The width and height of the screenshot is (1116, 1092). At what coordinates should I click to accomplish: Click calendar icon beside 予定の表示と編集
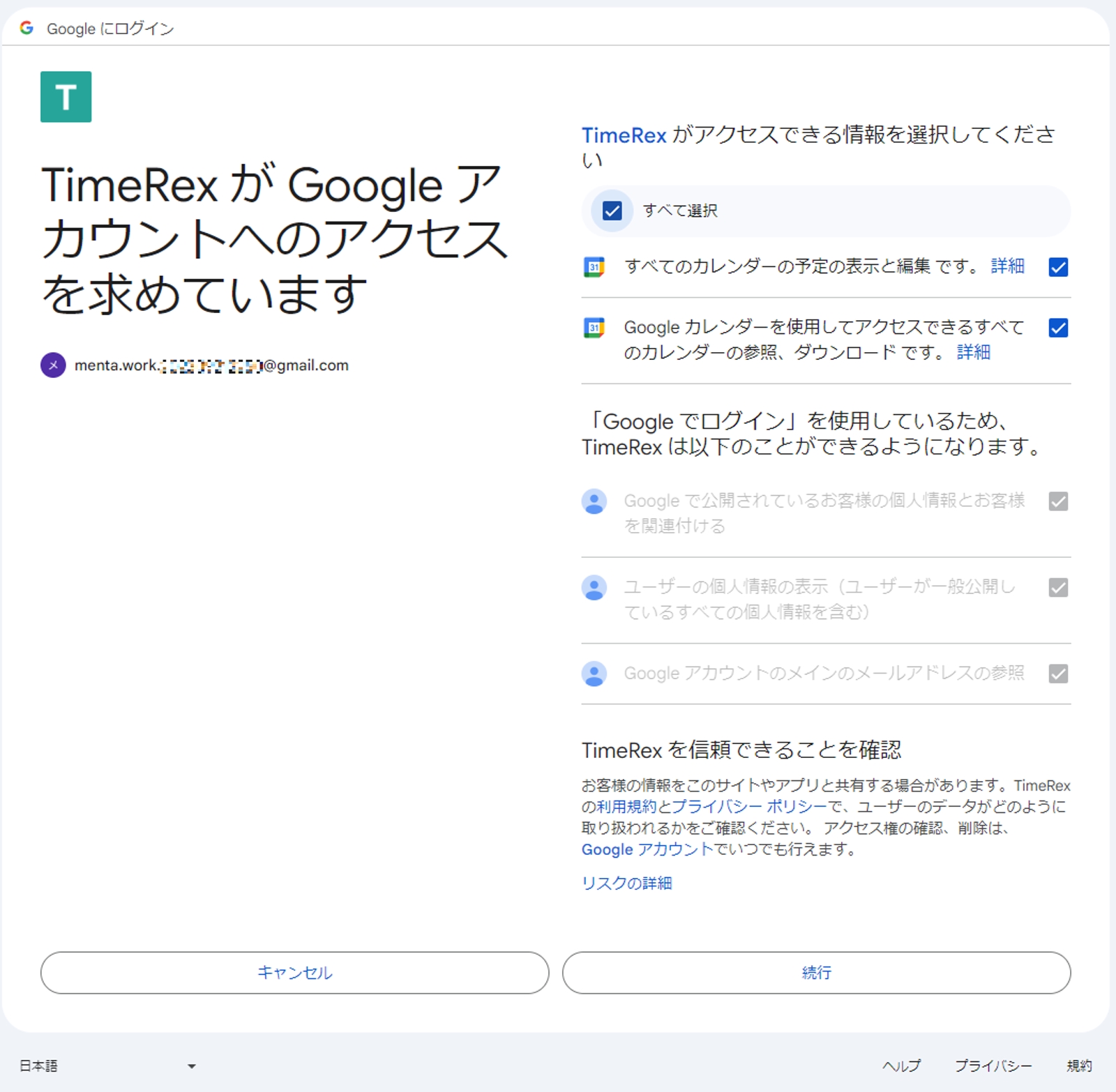[594, 267]
